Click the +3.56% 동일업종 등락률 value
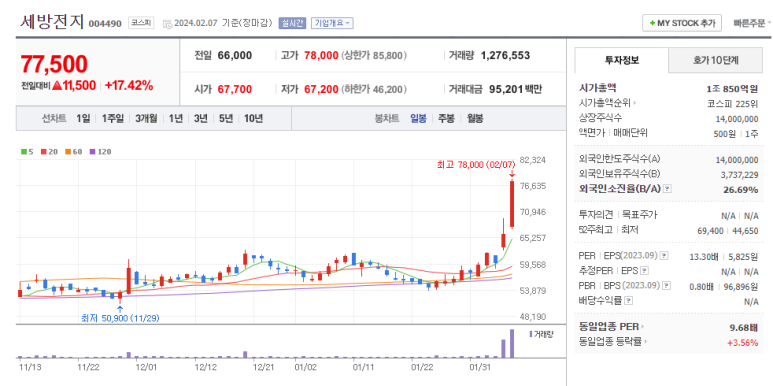This screenshot has width=773, height=386. 744,343
